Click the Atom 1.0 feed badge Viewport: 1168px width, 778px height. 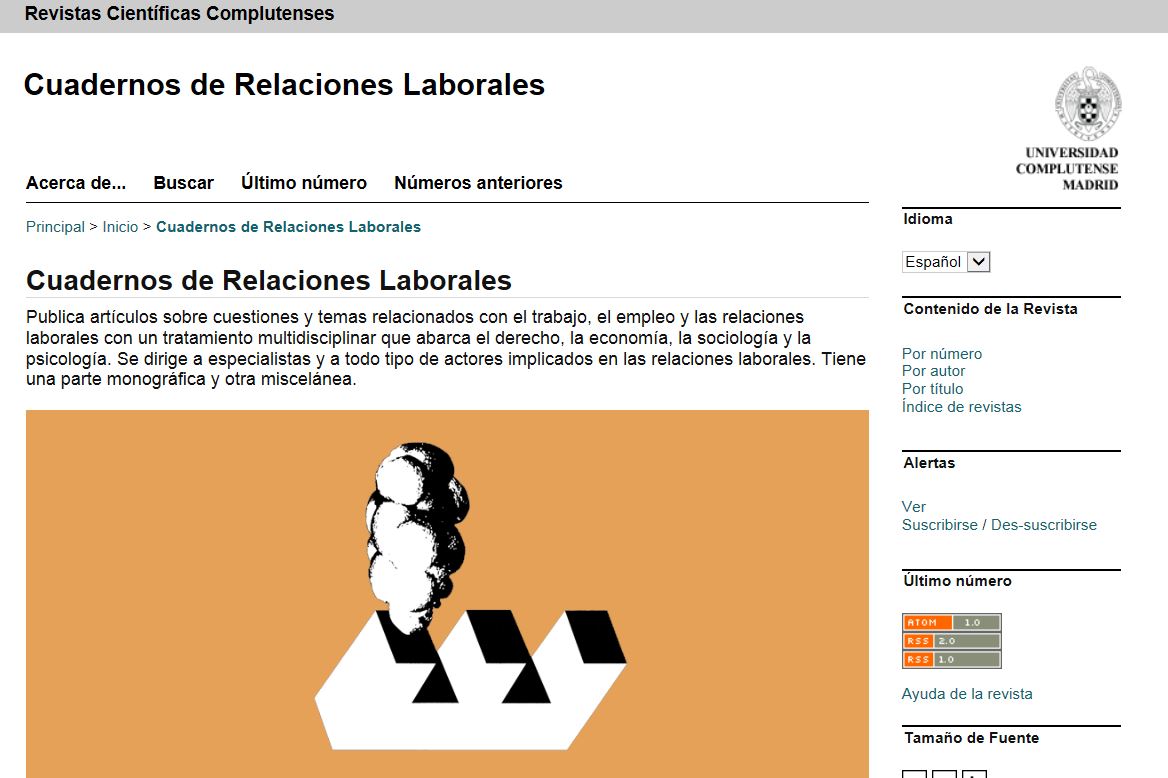point(951,622)
